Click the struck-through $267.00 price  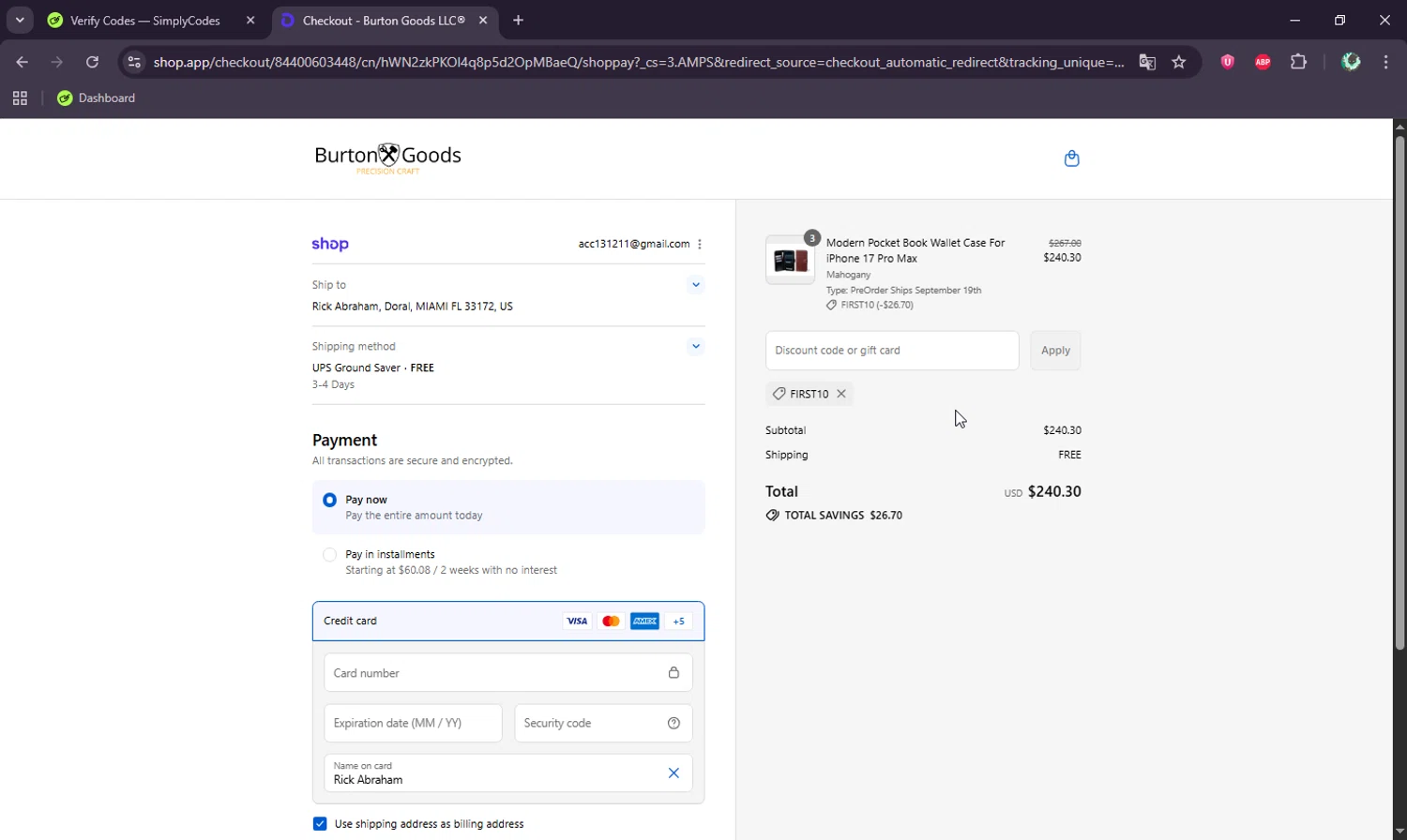pyautogui.click(x=1065, y=243)
